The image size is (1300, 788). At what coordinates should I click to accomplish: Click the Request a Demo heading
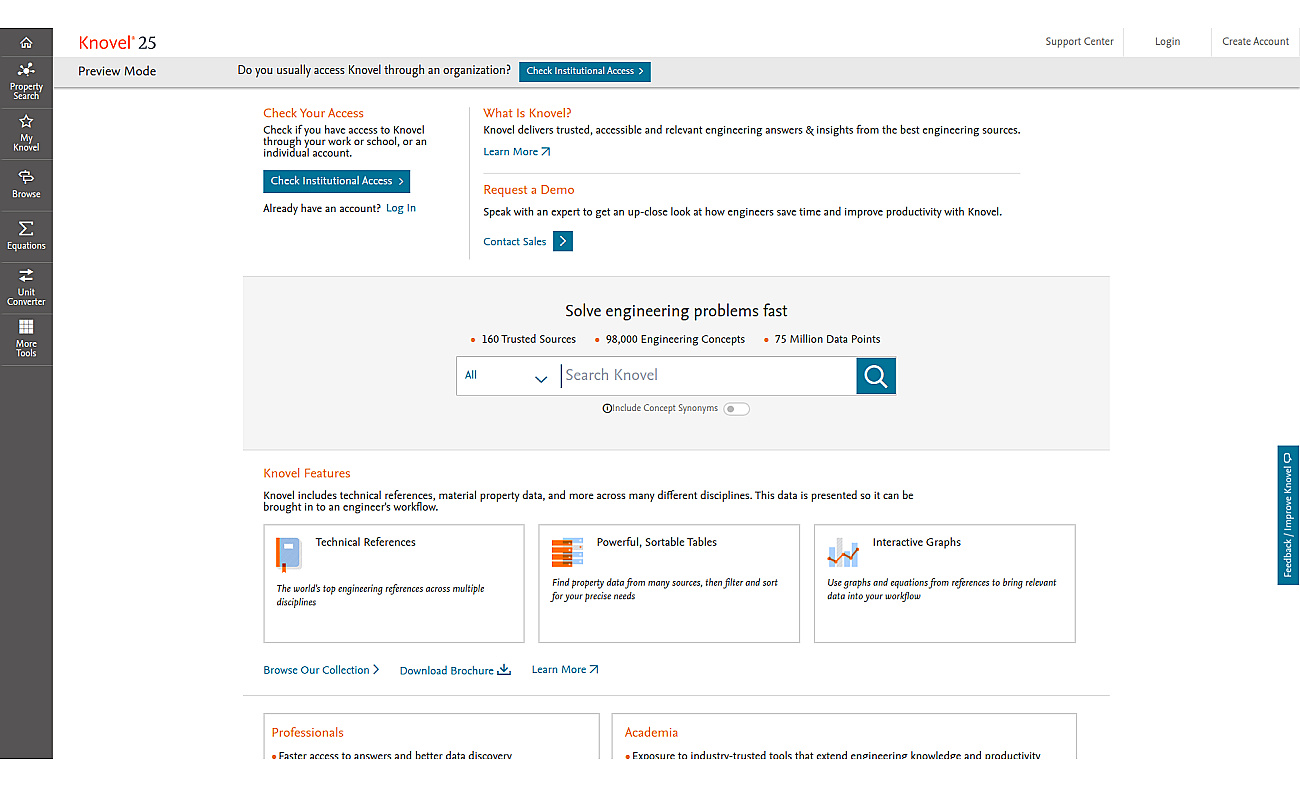point(529,189)
